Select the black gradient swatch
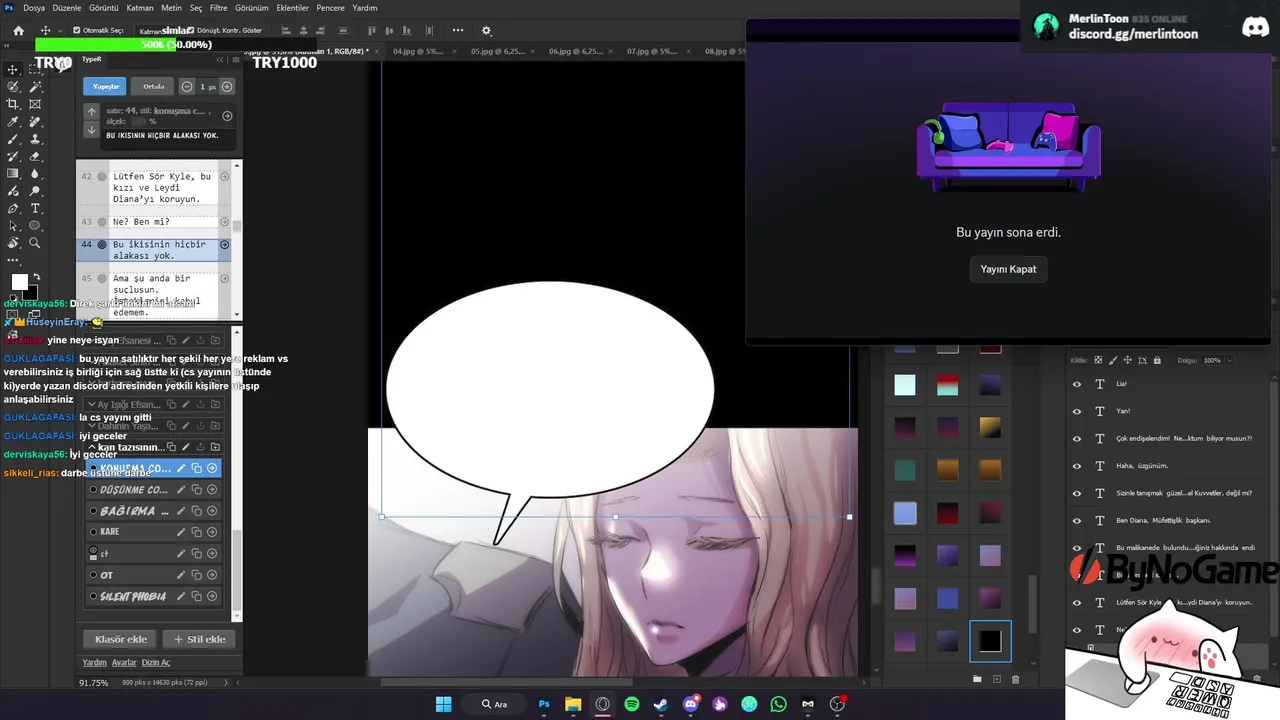The width and height of the screenshot is (1280, 720). 990,642
